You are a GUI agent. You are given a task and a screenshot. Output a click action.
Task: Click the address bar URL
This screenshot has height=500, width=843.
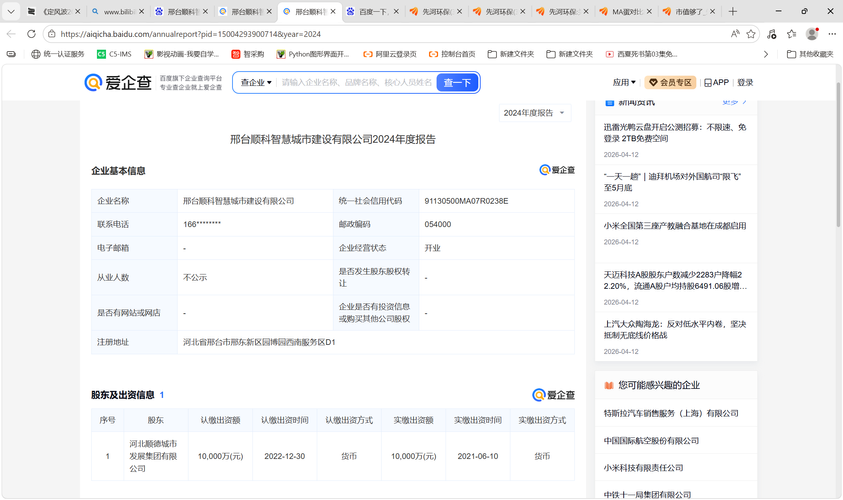coord(190,34)
